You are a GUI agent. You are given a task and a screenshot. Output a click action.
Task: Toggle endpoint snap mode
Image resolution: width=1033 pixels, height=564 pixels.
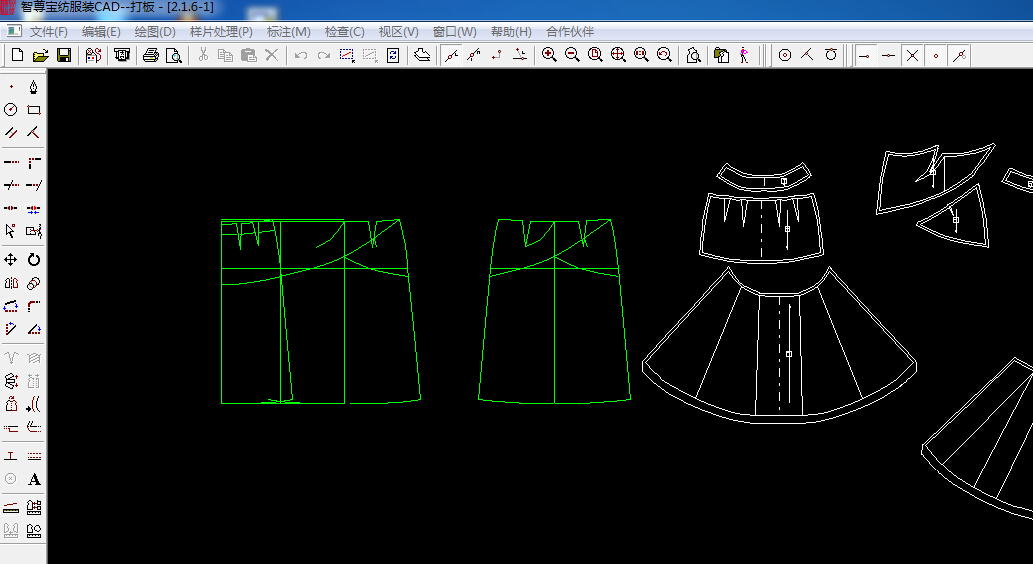[x=865, y=56]
